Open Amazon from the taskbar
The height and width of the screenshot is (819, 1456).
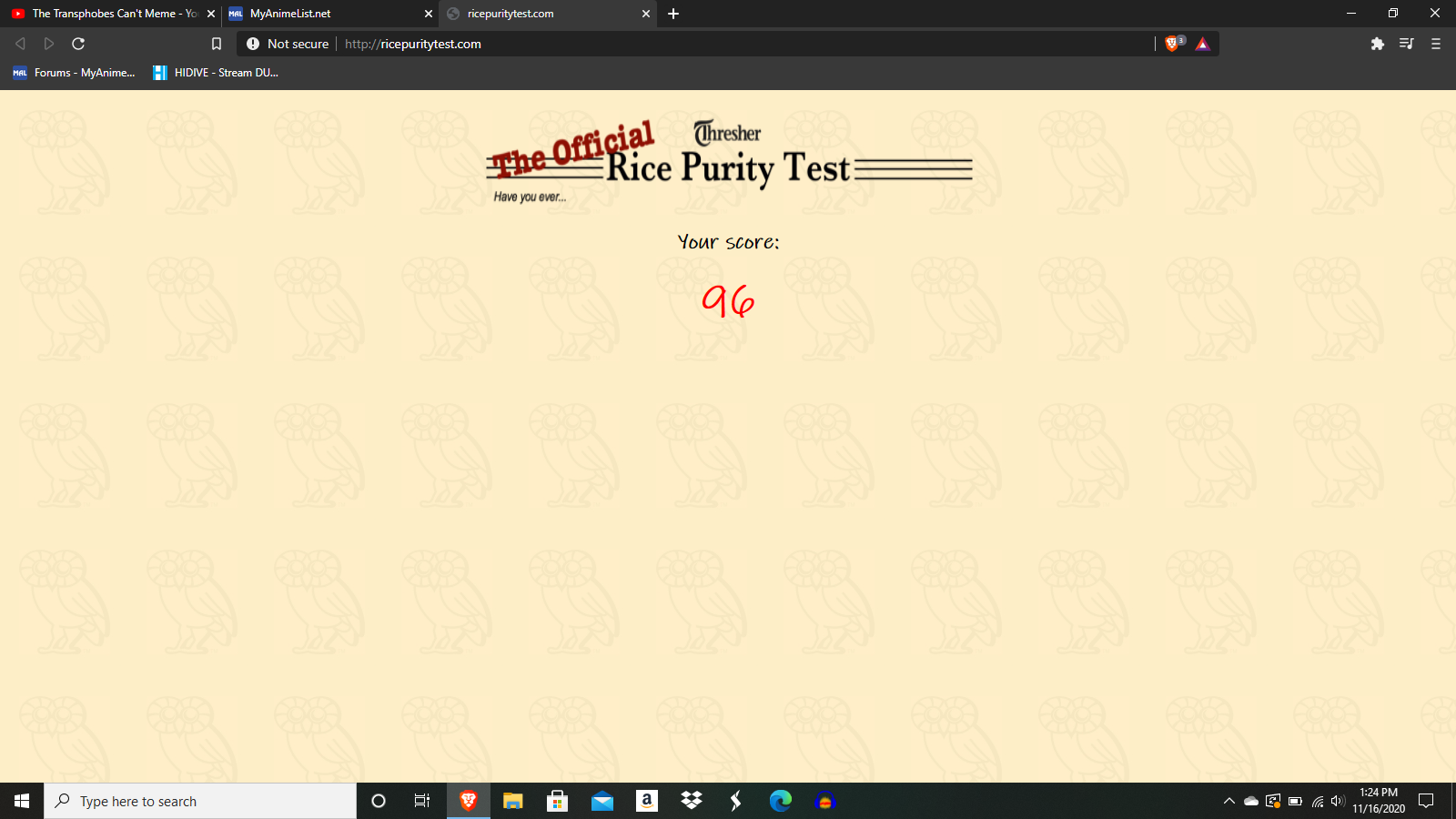[x=647, y=801]
